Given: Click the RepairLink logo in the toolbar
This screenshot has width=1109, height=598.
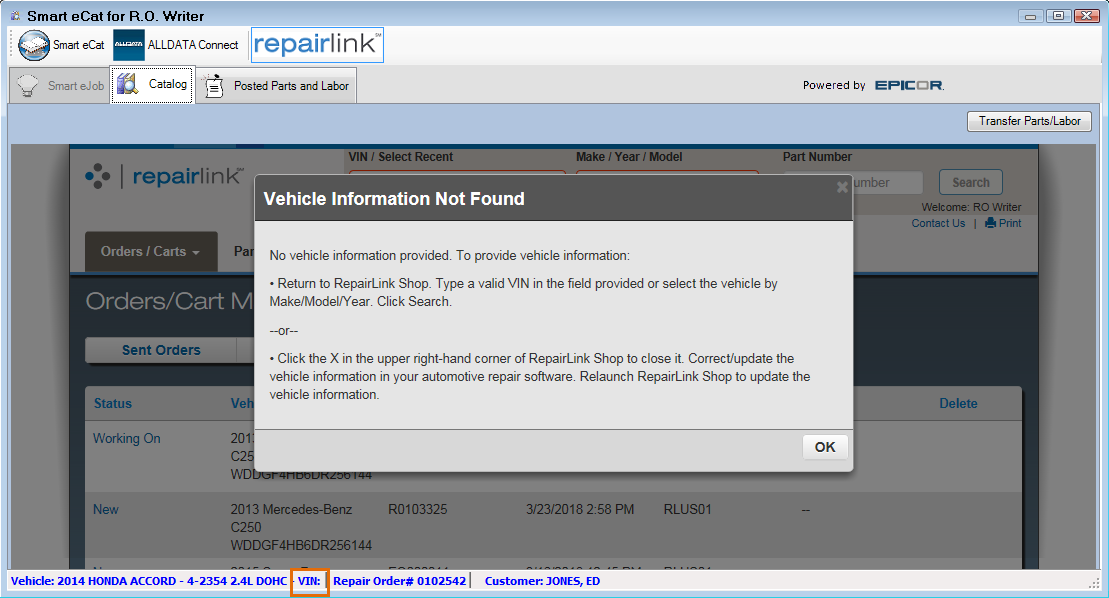Looking at the screenshot, I should pos(316,44).
